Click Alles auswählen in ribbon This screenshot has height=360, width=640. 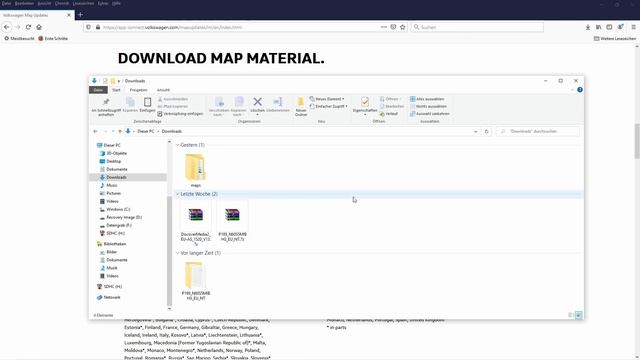(427, 99)
